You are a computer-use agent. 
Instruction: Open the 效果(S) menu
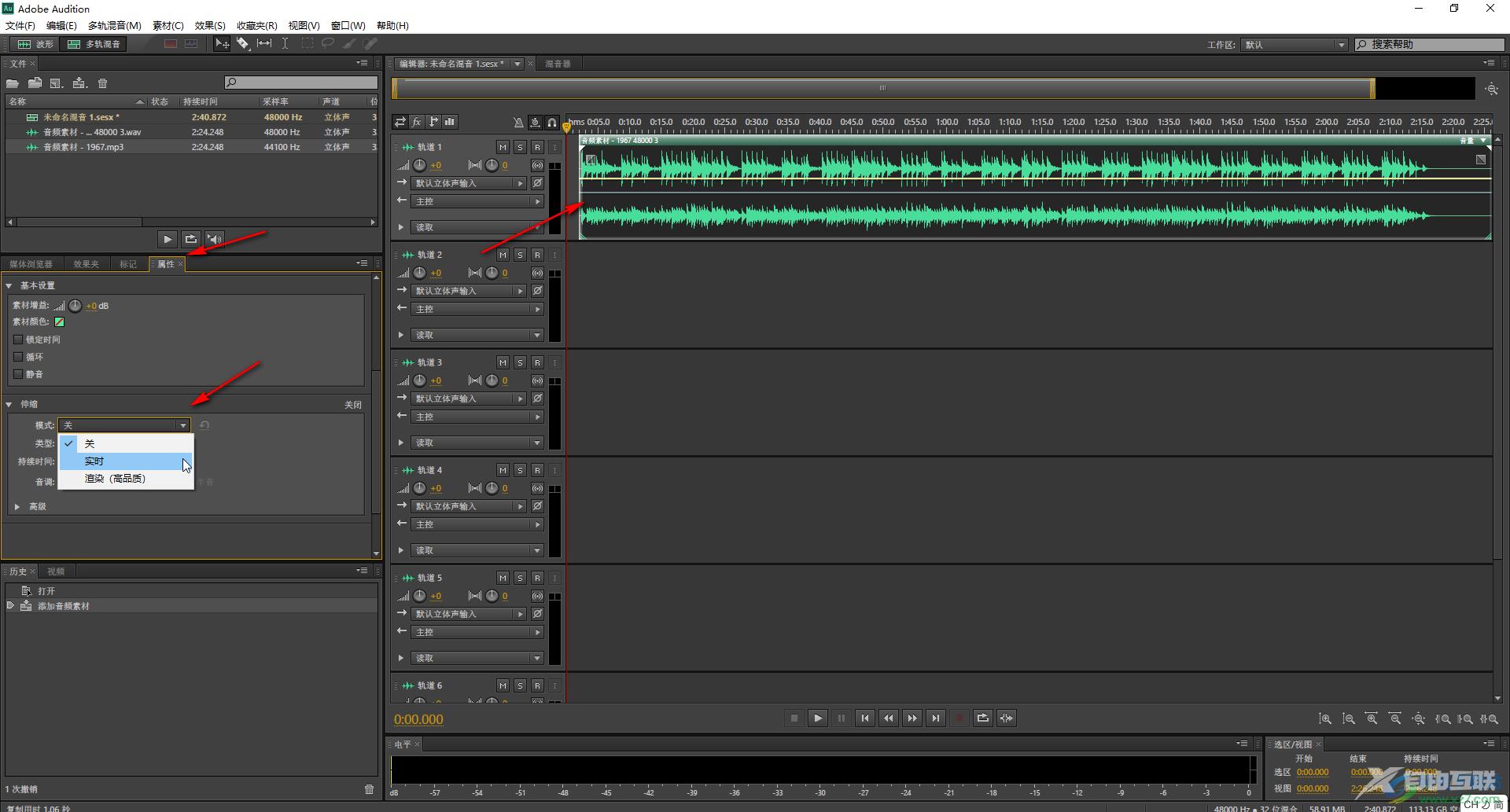point(210,26)
